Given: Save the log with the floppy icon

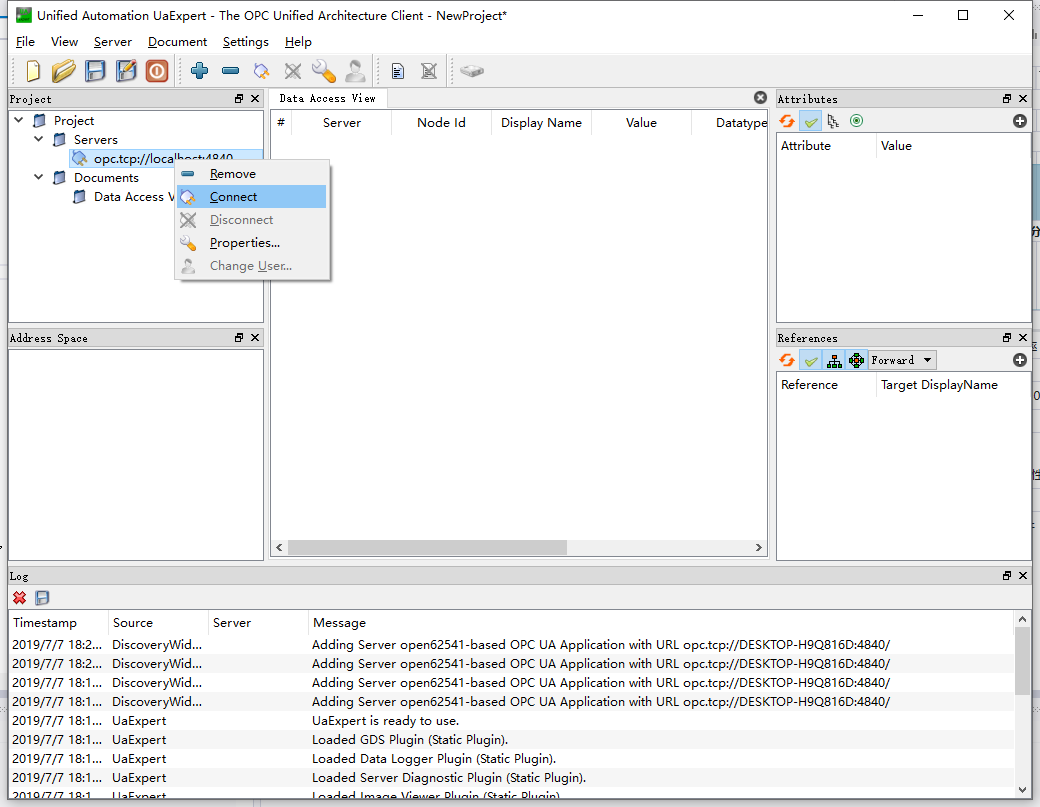Looking at the screenshot, I should coord(42,598).
